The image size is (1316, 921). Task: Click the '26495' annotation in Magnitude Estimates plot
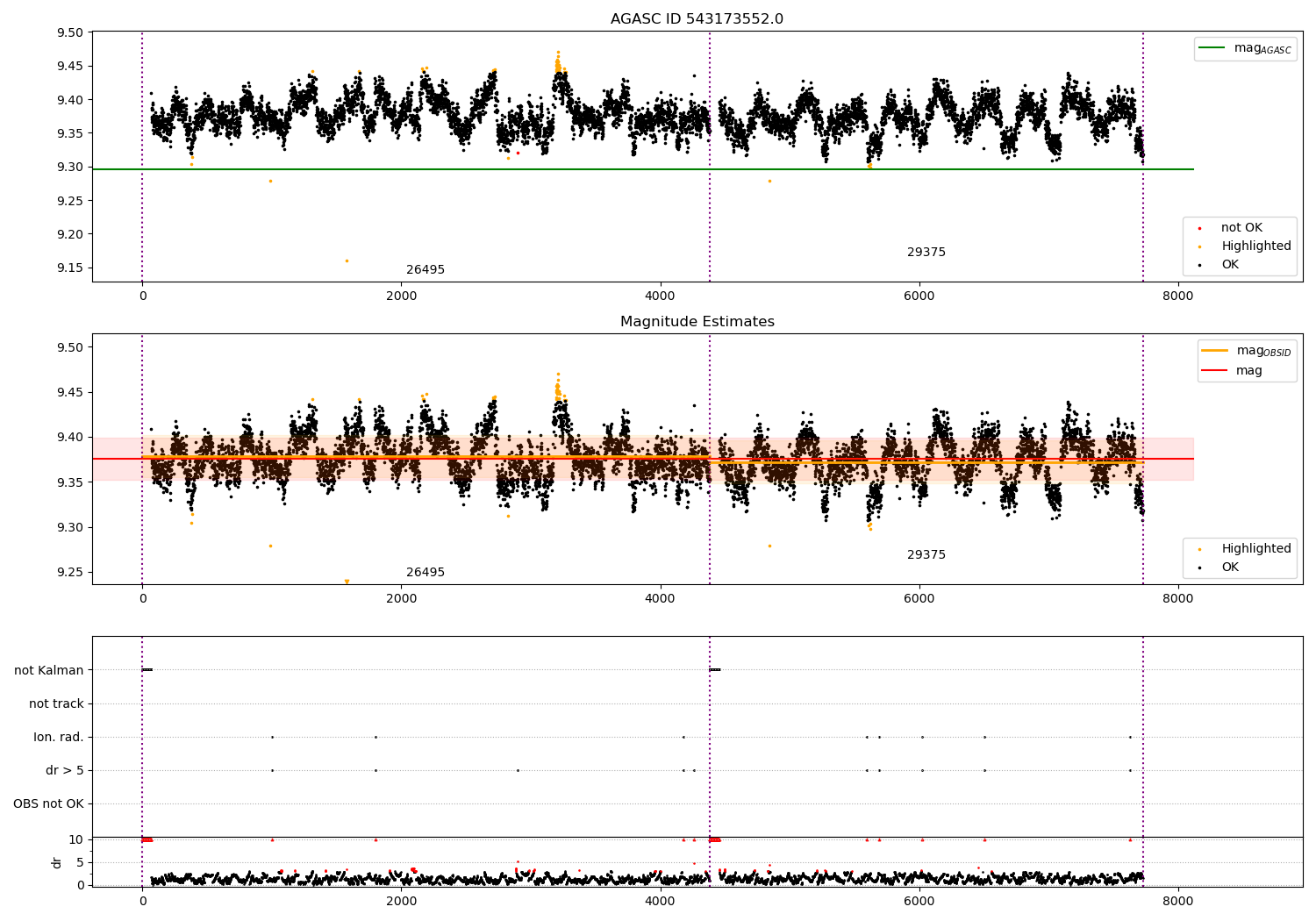pyautogui.click(x=426, y=573)
